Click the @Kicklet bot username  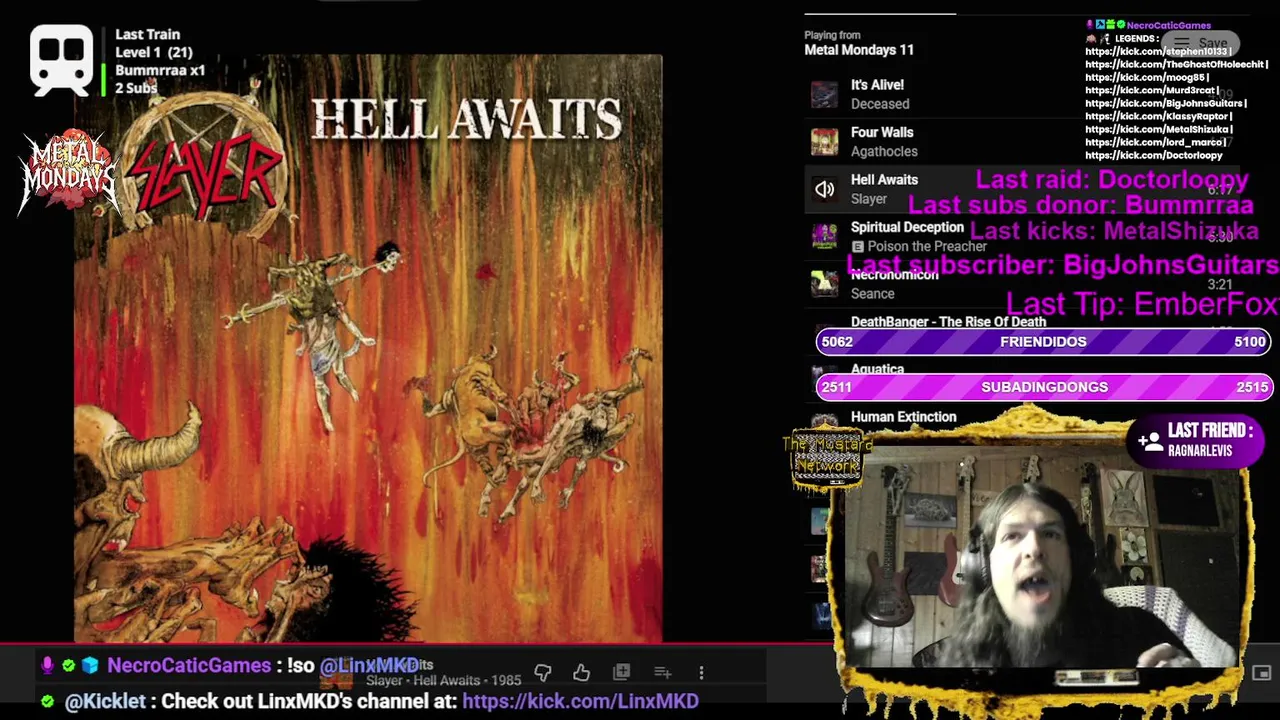click(x=105, y=701)
